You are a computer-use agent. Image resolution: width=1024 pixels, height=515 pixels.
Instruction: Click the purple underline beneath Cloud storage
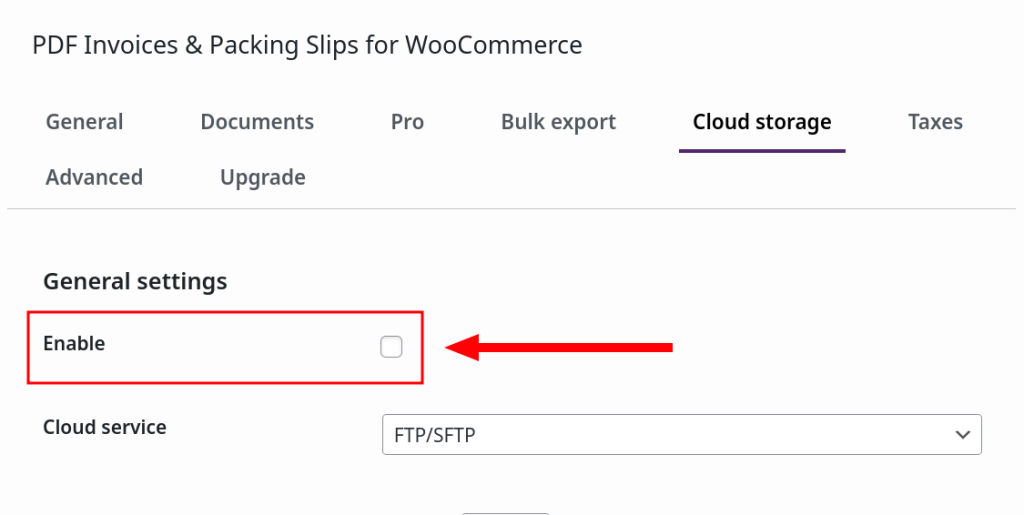[762, 150]
